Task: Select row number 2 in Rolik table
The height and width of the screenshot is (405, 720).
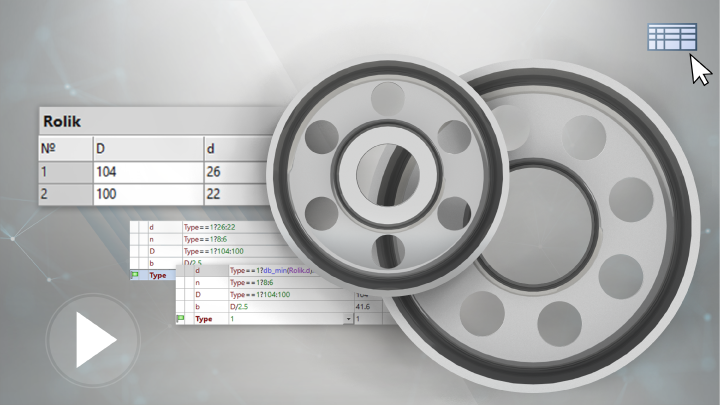Action: click(62, 194)
